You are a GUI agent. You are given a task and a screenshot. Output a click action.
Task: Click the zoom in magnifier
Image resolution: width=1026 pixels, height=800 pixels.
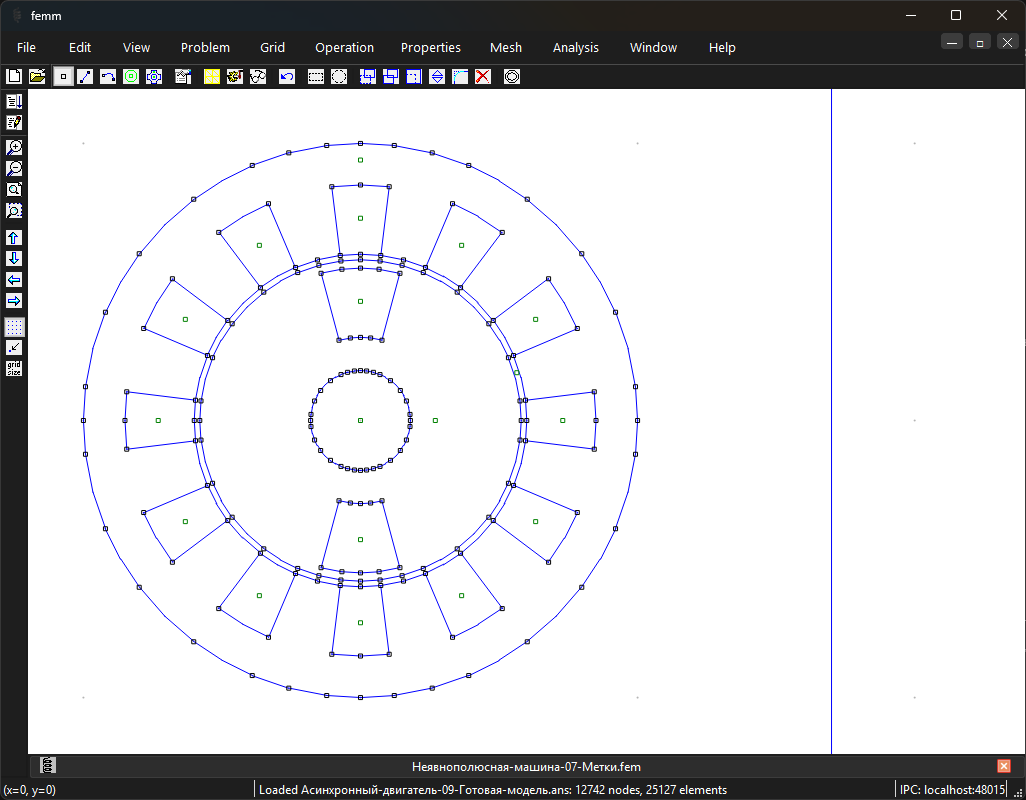click(x=14, y=147)
